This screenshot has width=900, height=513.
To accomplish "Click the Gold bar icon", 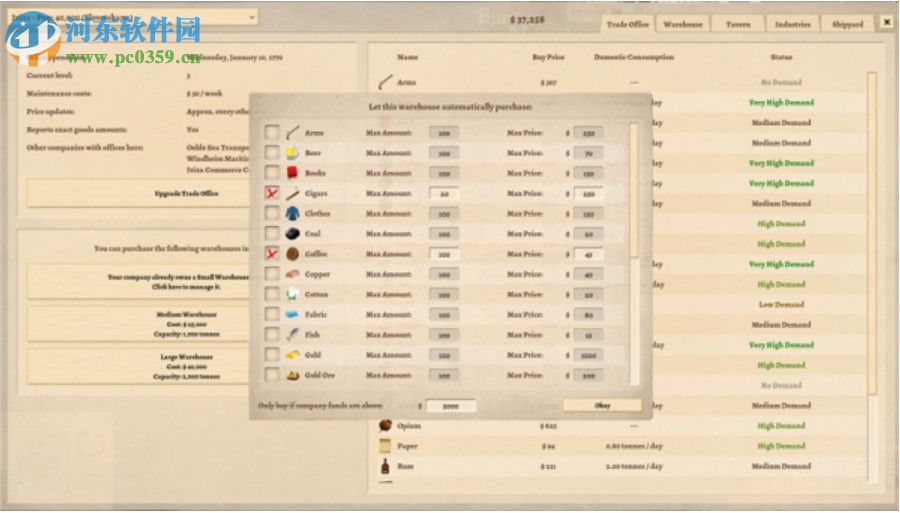I will [293, 355].
